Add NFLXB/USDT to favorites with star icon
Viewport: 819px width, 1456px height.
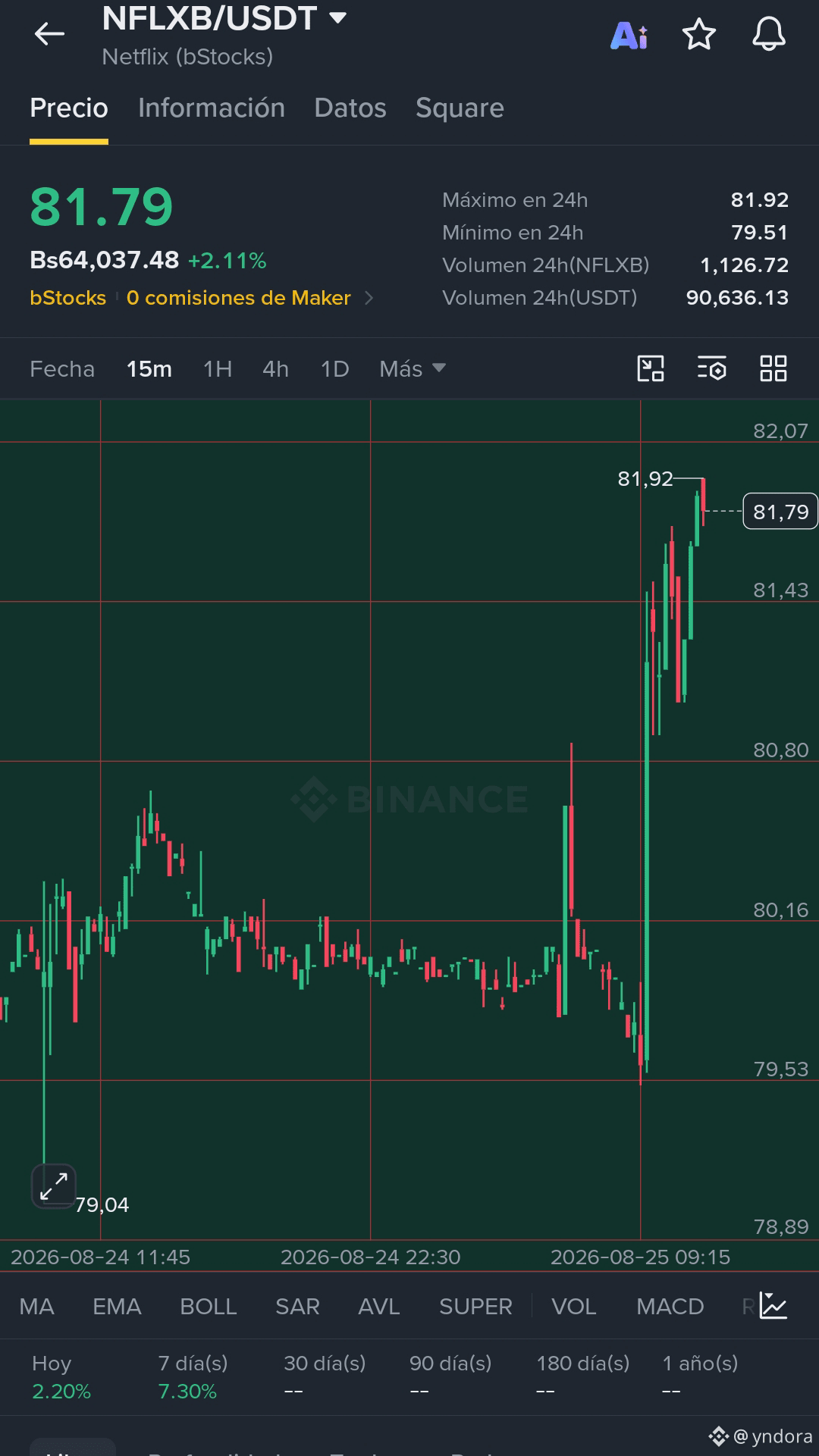(698, 35)
